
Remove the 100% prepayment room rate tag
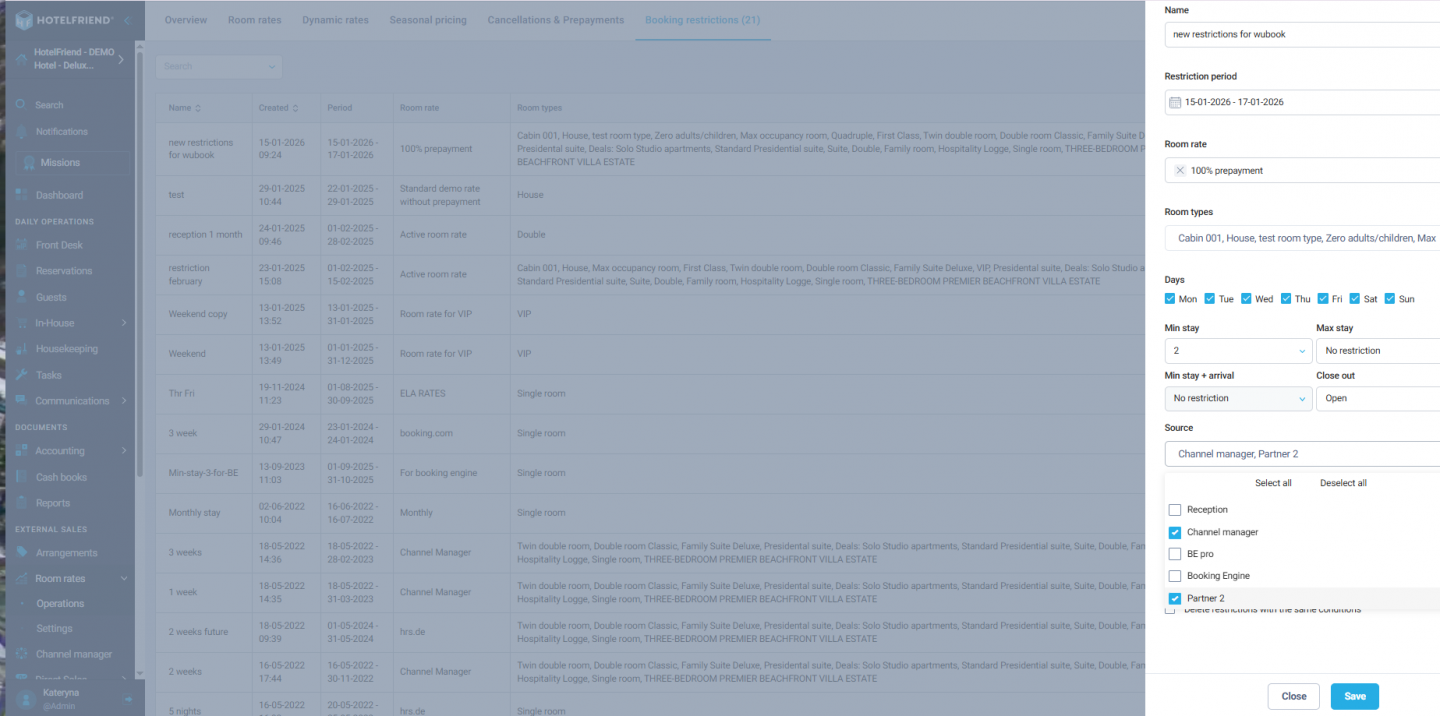(1180, 171)
